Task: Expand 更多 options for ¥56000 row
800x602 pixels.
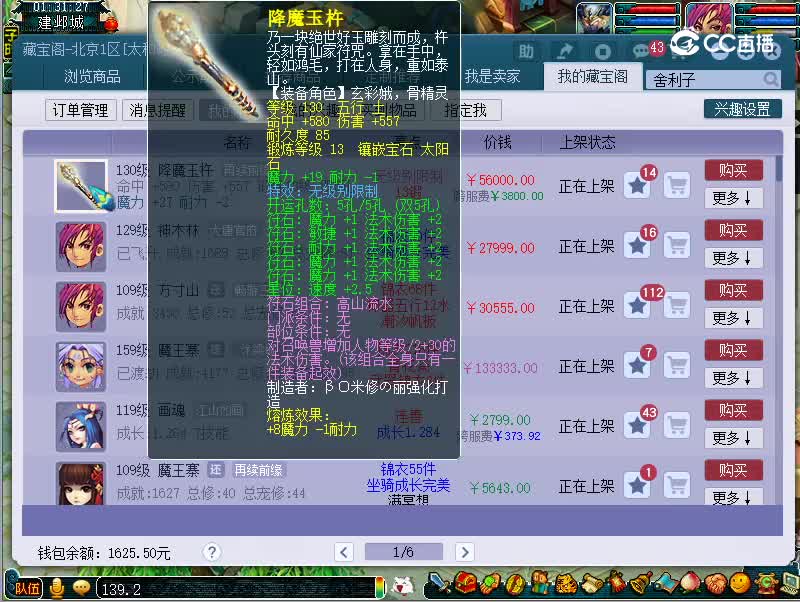Action: [x=734, y=198]
